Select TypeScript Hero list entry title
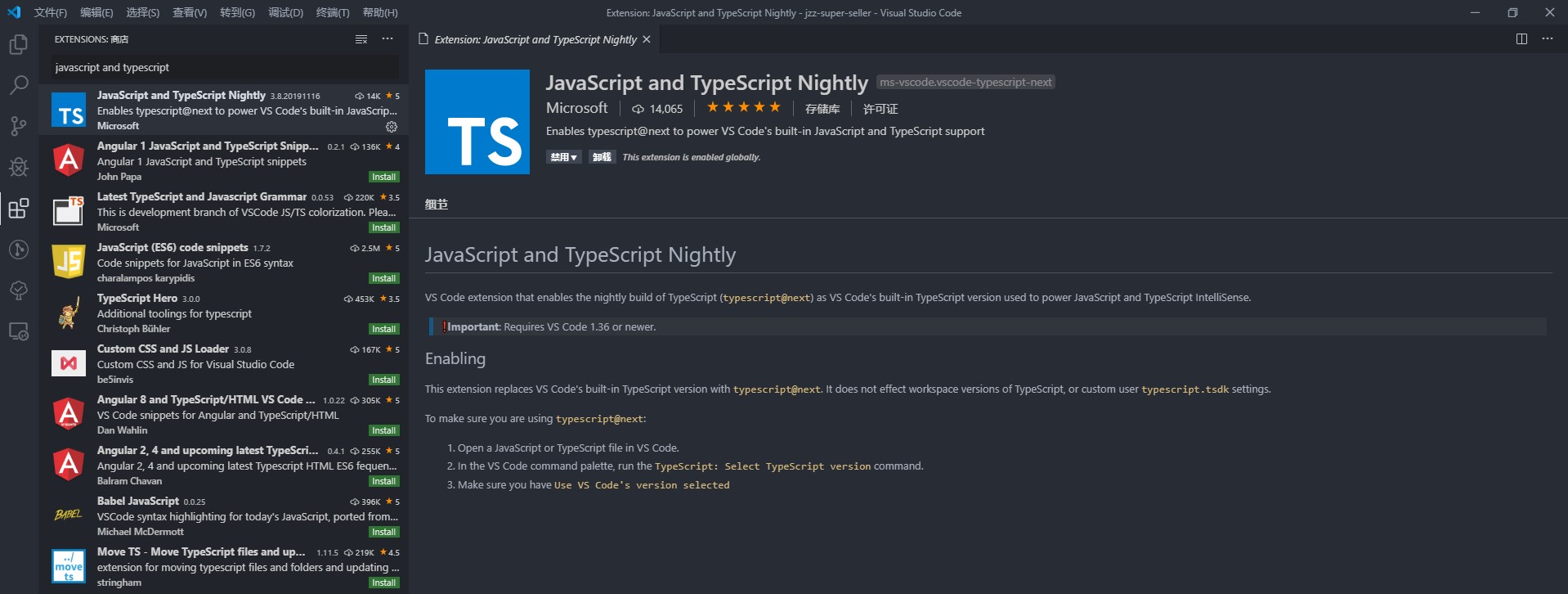 [x=137, y=298]
